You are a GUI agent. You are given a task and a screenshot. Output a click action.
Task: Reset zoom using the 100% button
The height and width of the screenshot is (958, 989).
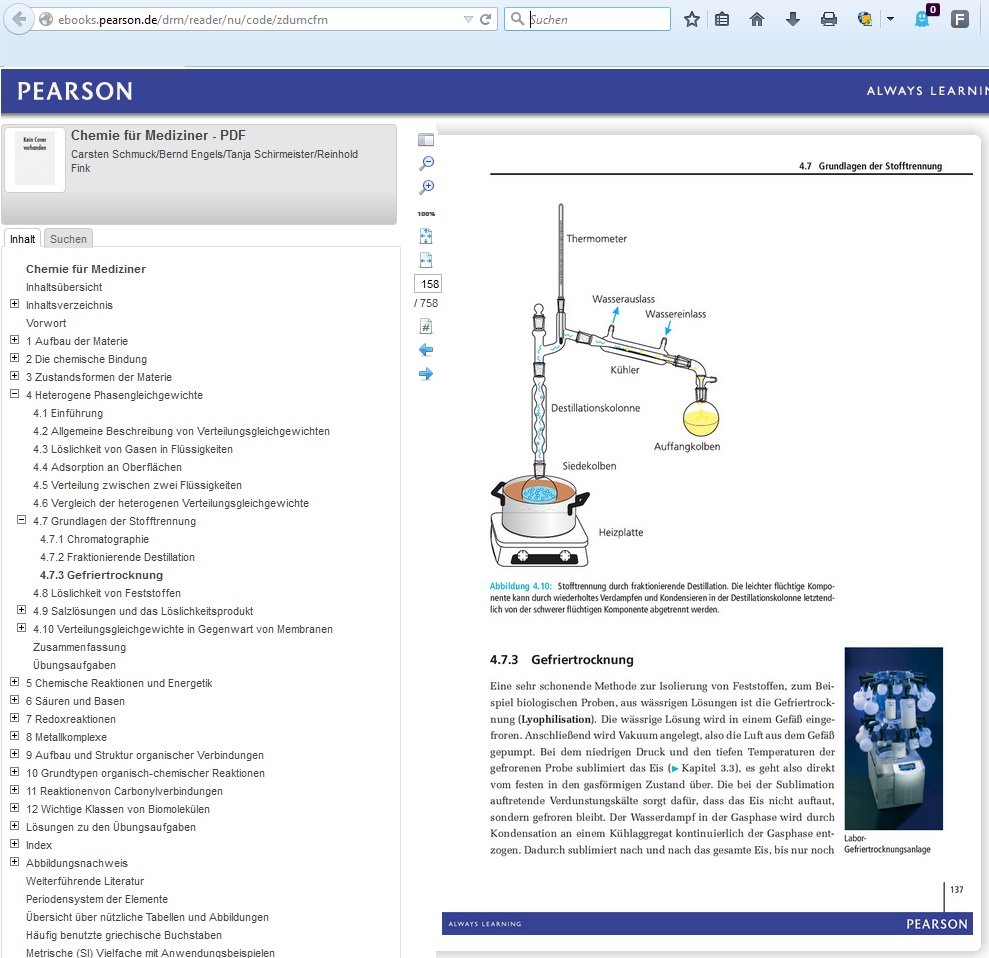pos(426,213)
